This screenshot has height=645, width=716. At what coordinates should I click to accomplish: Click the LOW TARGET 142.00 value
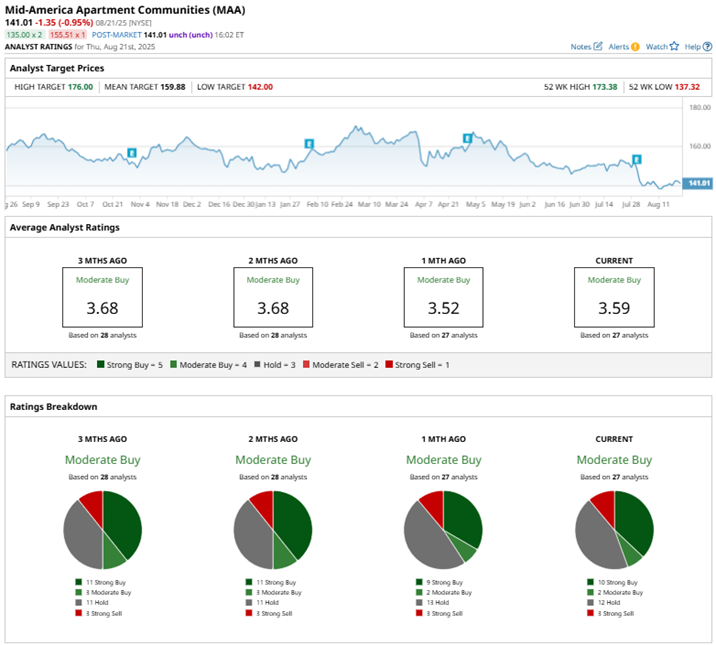pyautogui.click(x=260, y=87)
